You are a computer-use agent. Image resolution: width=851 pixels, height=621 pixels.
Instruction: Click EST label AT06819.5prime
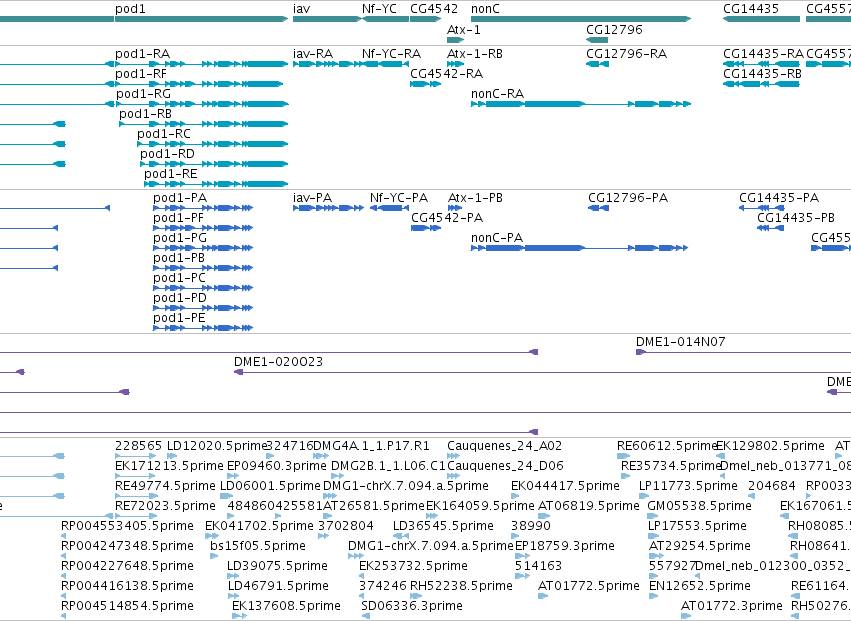click(x=589, y=506)
